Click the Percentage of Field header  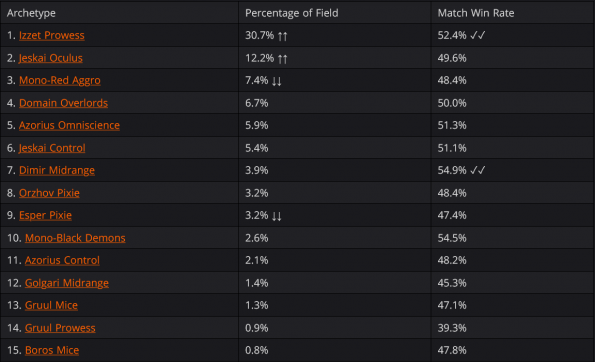[291, 13]
